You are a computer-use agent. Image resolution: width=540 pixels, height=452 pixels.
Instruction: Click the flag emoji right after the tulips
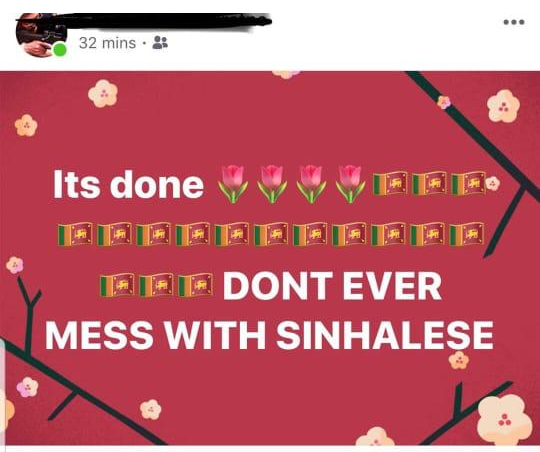(390, 183)
